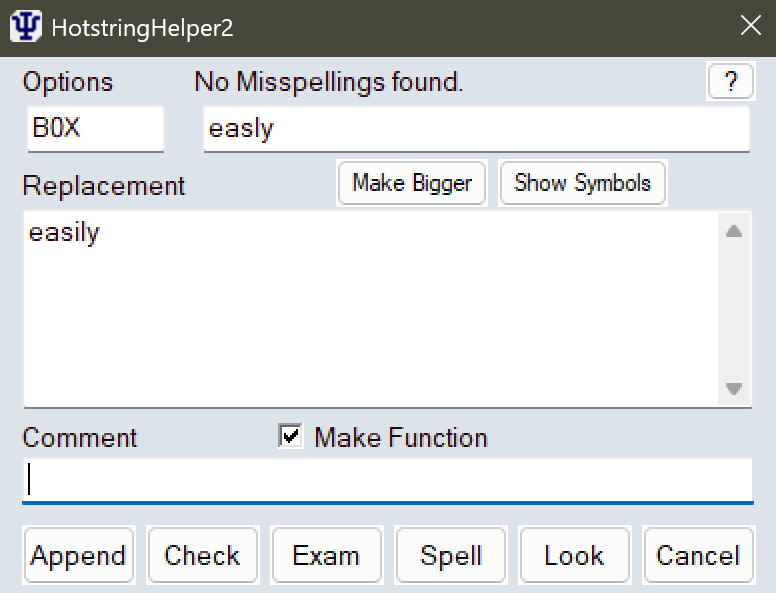Click the Comment label
776x593 pixels.
(x=80, y=438)
